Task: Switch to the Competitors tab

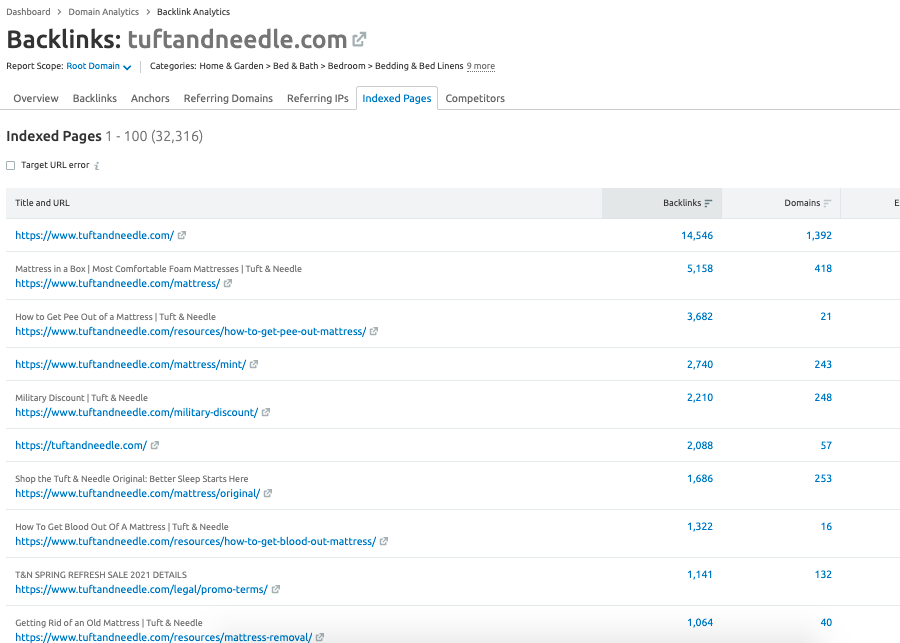Action: 475,99
